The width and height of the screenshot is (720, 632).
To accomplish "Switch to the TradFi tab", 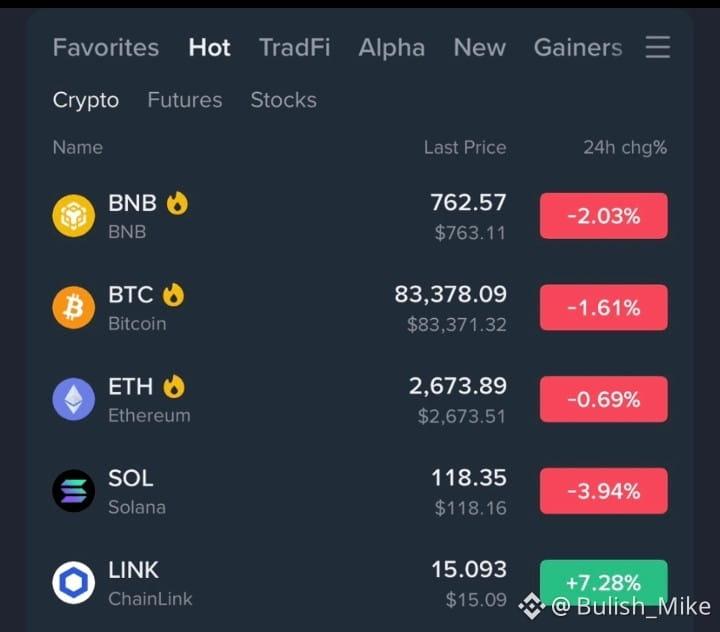I will pyautogui.click(x=294, y=47).
